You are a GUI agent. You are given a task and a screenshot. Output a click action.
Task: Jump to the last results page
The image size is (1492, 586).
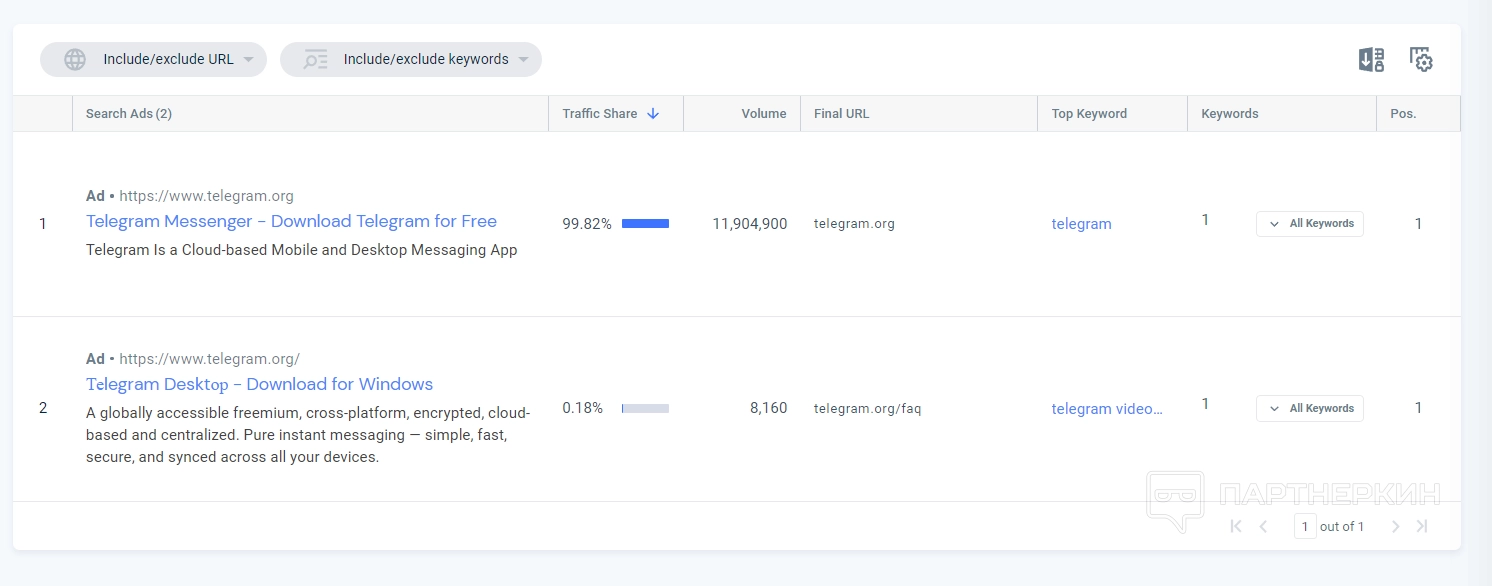pyautogui.click(x=1422, y=526)
